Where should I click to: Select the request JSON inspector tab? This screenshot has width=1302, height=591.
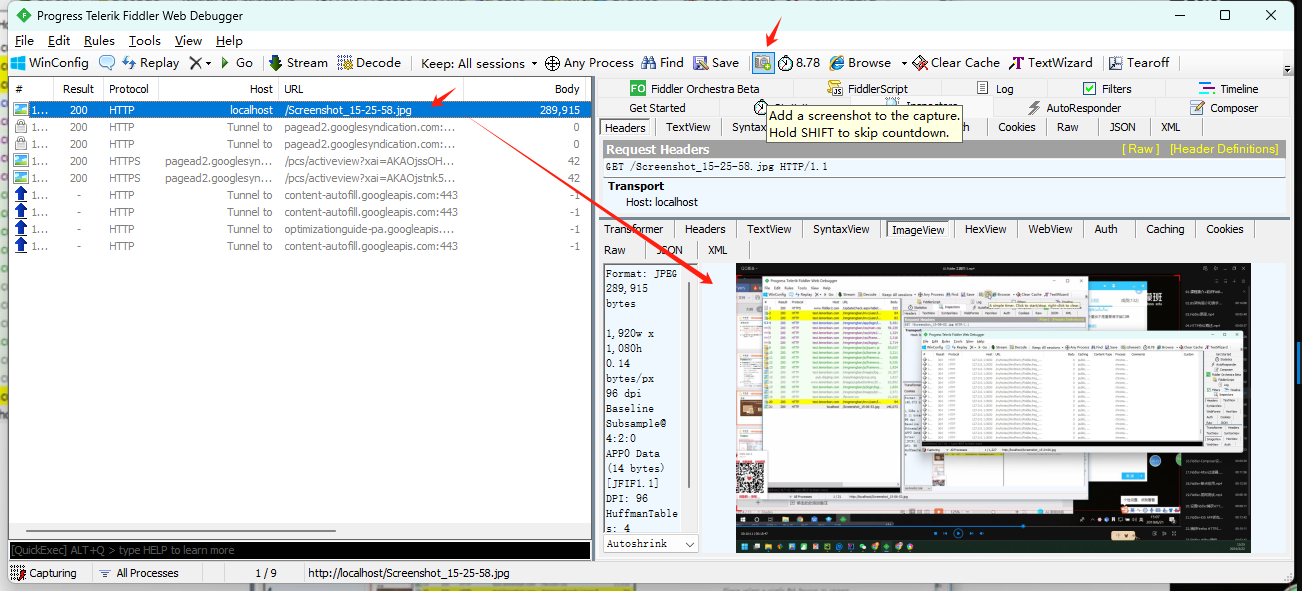pyautogui.click(x=1122, y=127)
